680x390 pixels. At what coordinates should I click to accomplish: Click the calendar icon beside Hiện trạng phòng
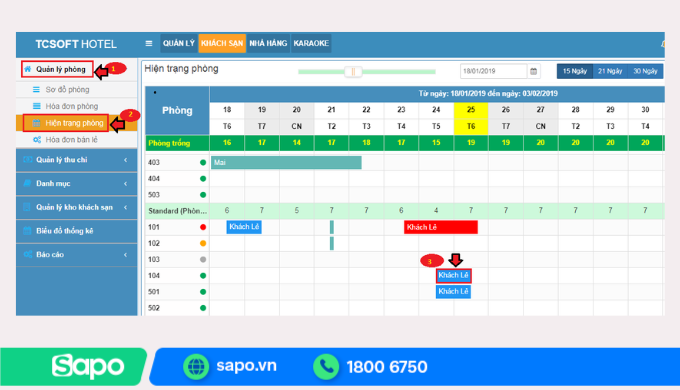pos(36,123)
